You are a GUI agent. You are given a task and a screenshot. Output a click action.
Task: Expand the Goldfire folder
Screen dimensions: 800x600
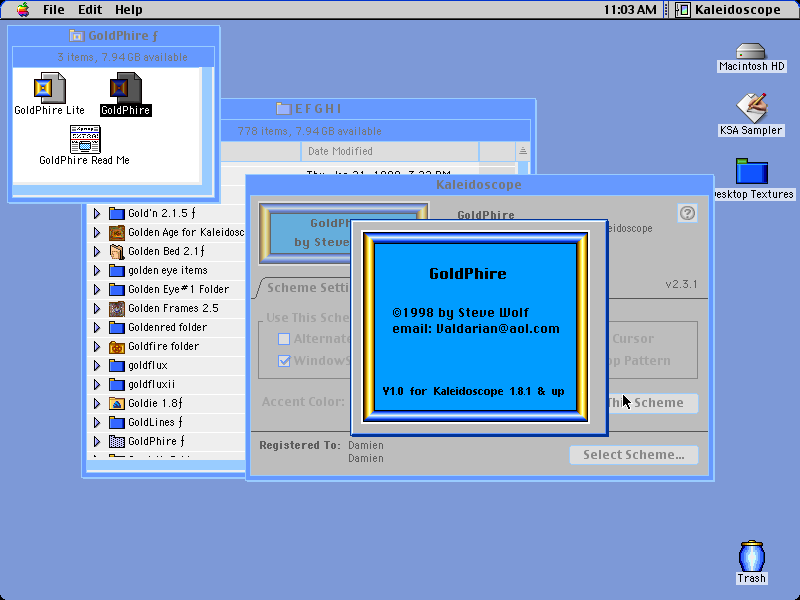(97, 346)
